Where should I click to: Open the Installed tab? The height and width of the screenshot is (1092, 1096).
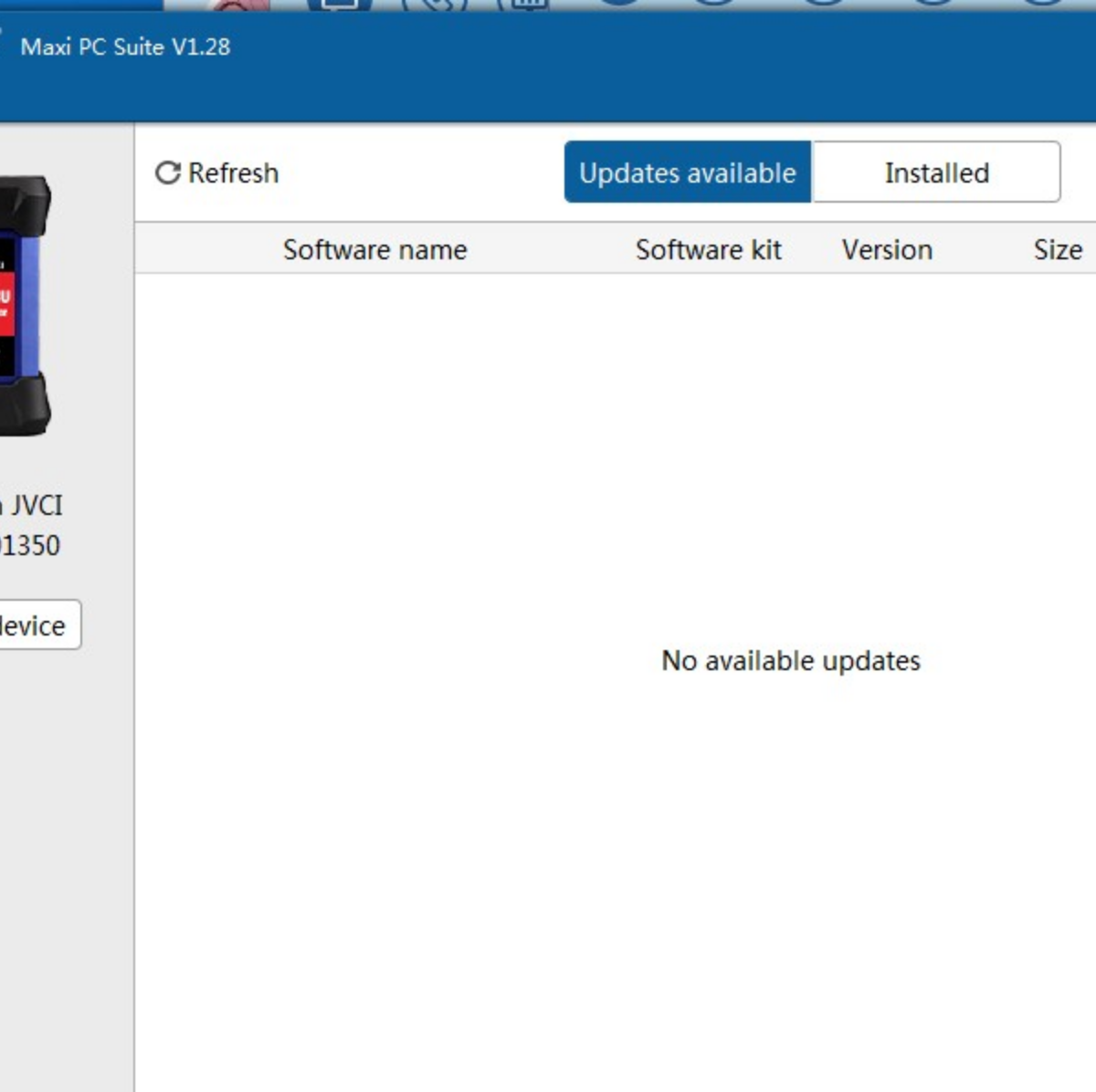point(936,173)
